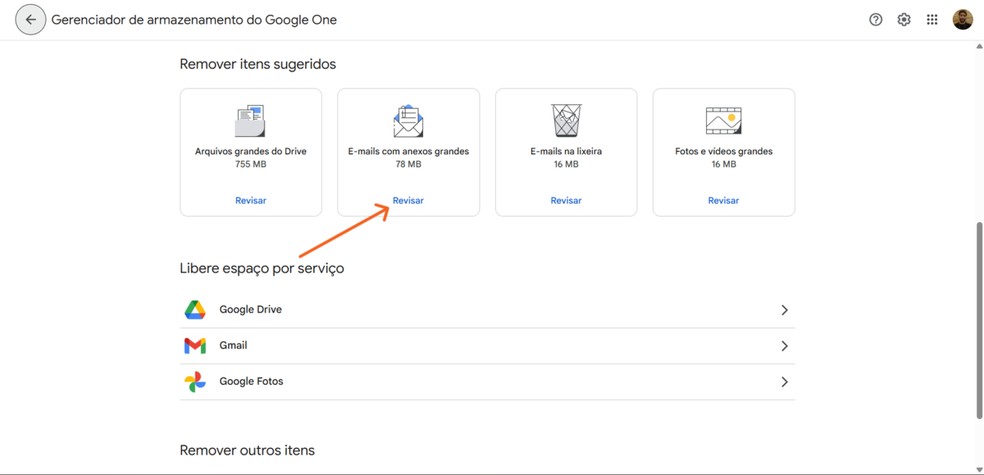Select the large photos and videos icon
The width and height of the screenshot is (984, 475).
pyautogui.click(x=724, y=120)
